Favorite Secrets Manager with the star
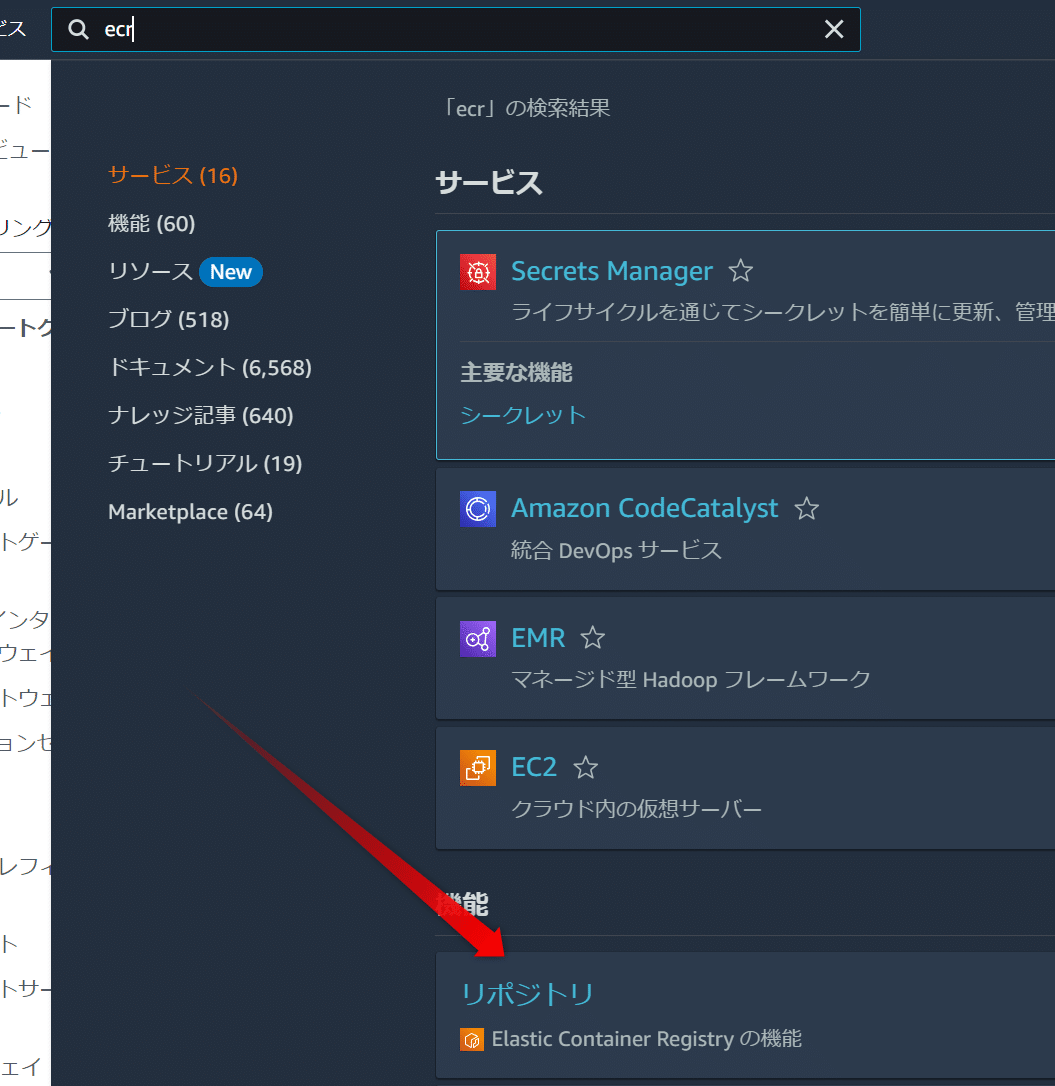This screenshot has height=1086, width=1055. tap(741, 271)
